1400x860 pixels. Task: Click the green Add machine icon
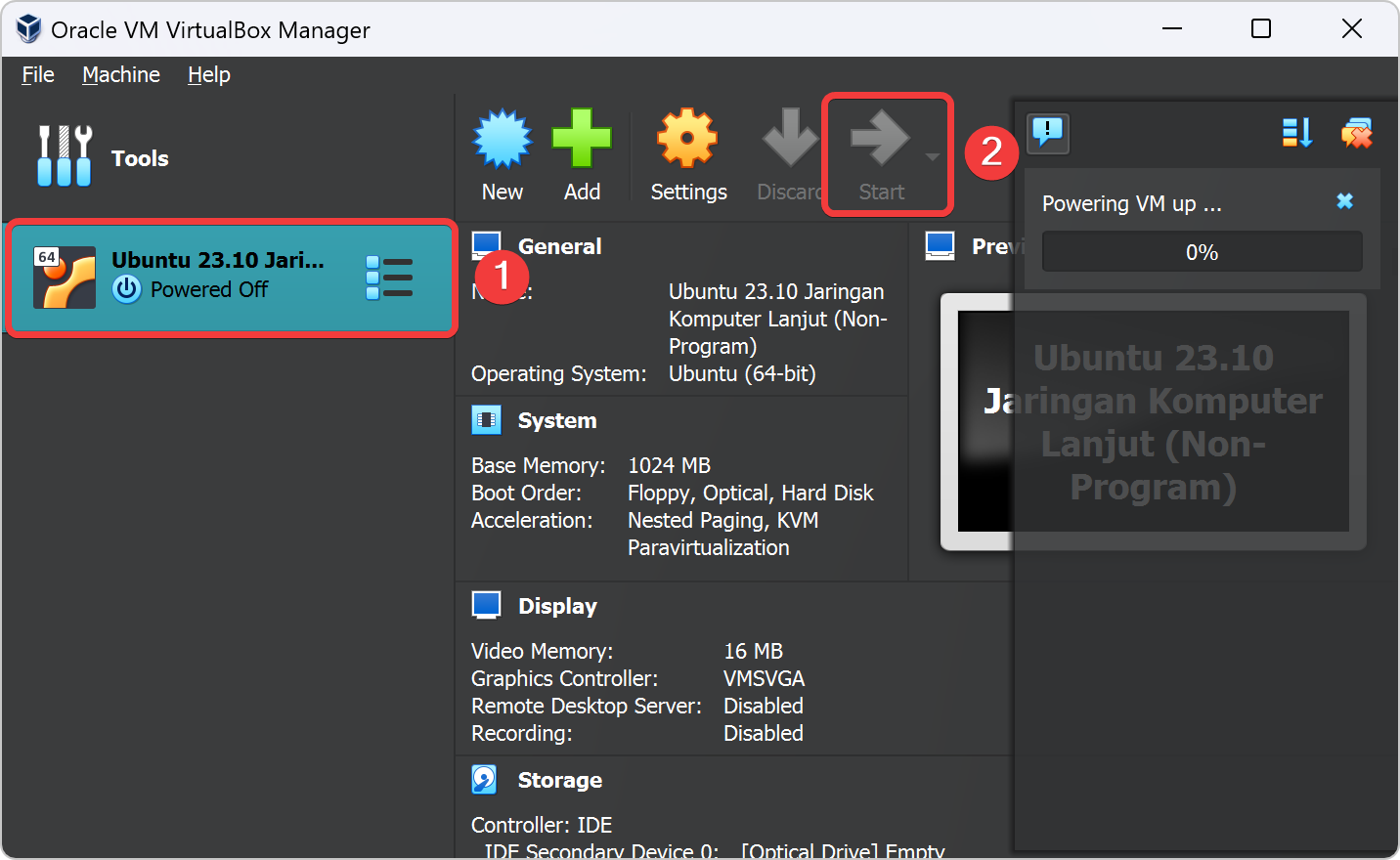[582, 139]
